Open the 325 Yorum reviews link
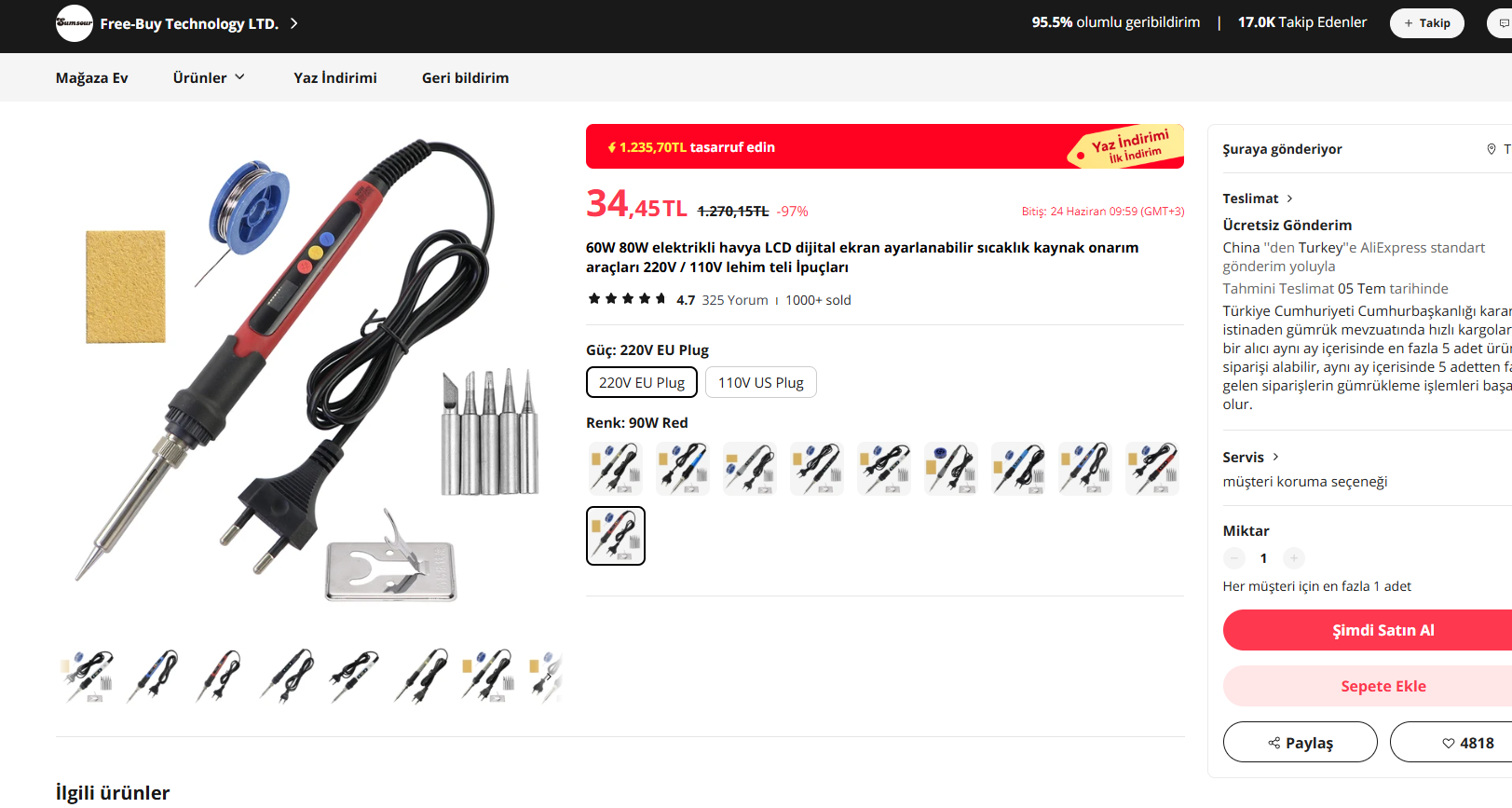Screen dimensions: 1512x808 point(735,300)
